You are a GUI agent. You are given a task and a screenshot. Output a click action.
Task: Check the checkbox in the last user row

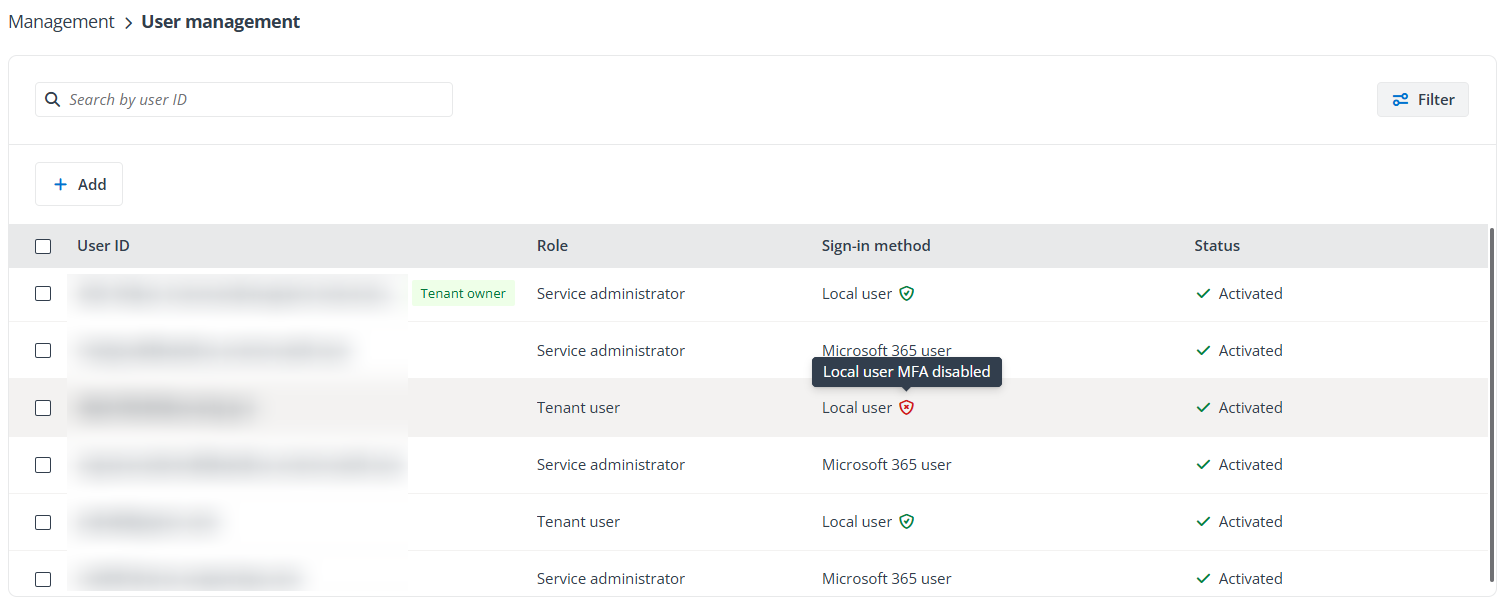coord(43,578)
